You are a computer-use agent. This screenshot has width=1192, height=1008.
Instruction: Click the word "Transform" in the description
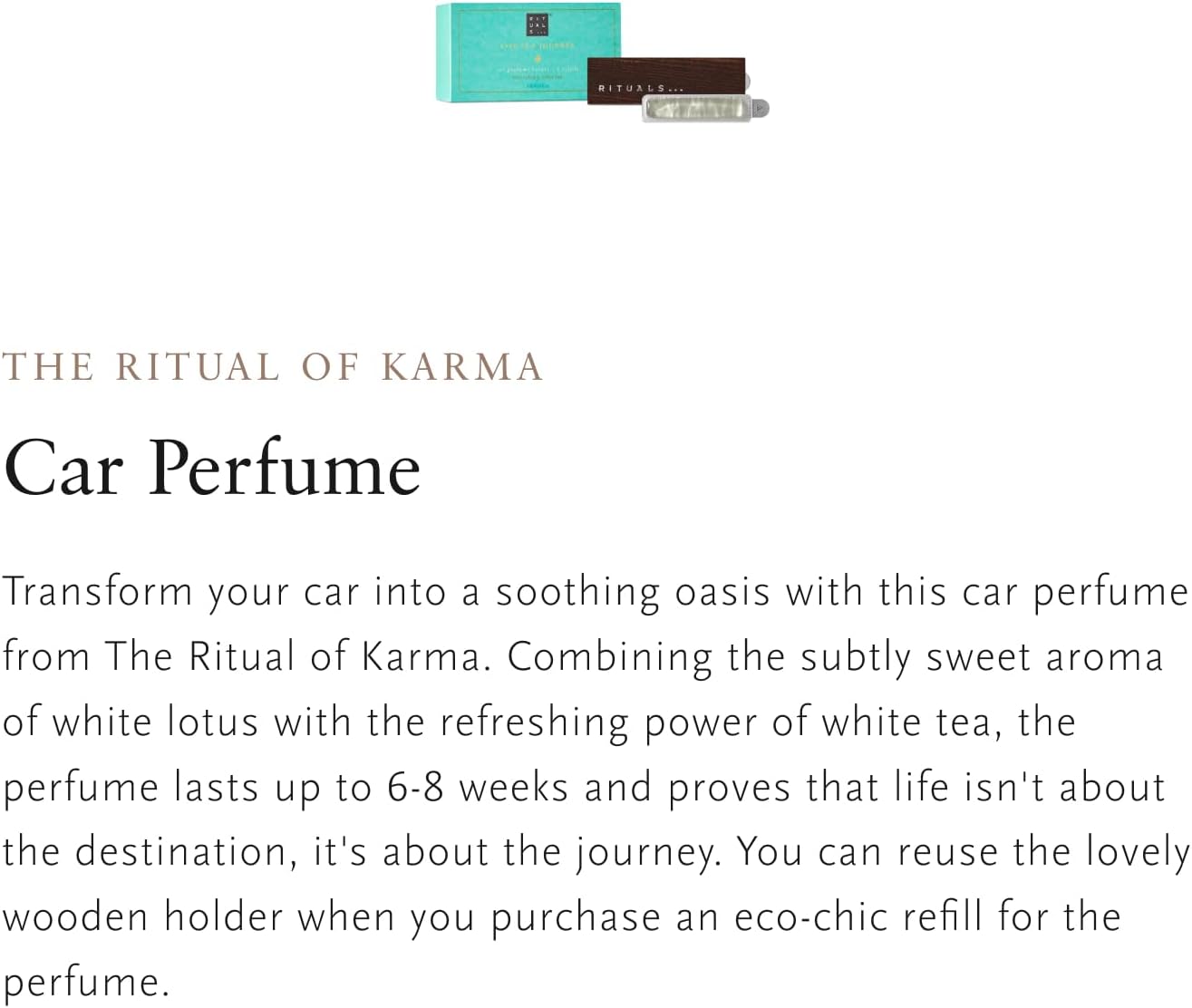click(98, 592)
